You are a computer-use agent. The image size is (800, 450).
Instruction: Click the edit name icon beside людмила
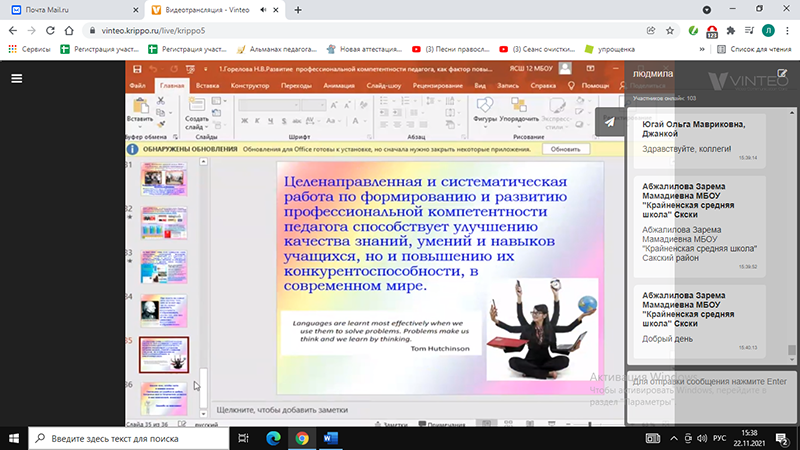(x=782, y=74)
